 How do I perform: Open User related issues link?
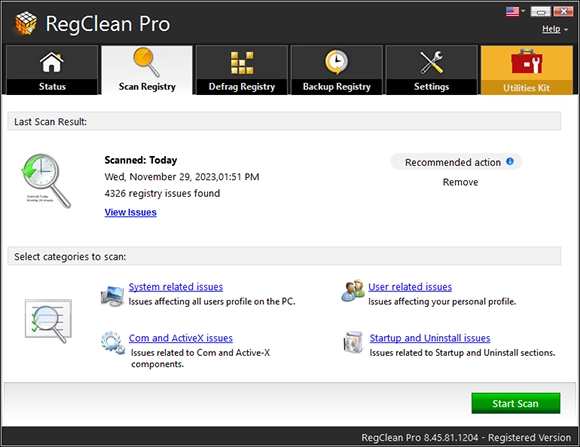pos(410,287)
